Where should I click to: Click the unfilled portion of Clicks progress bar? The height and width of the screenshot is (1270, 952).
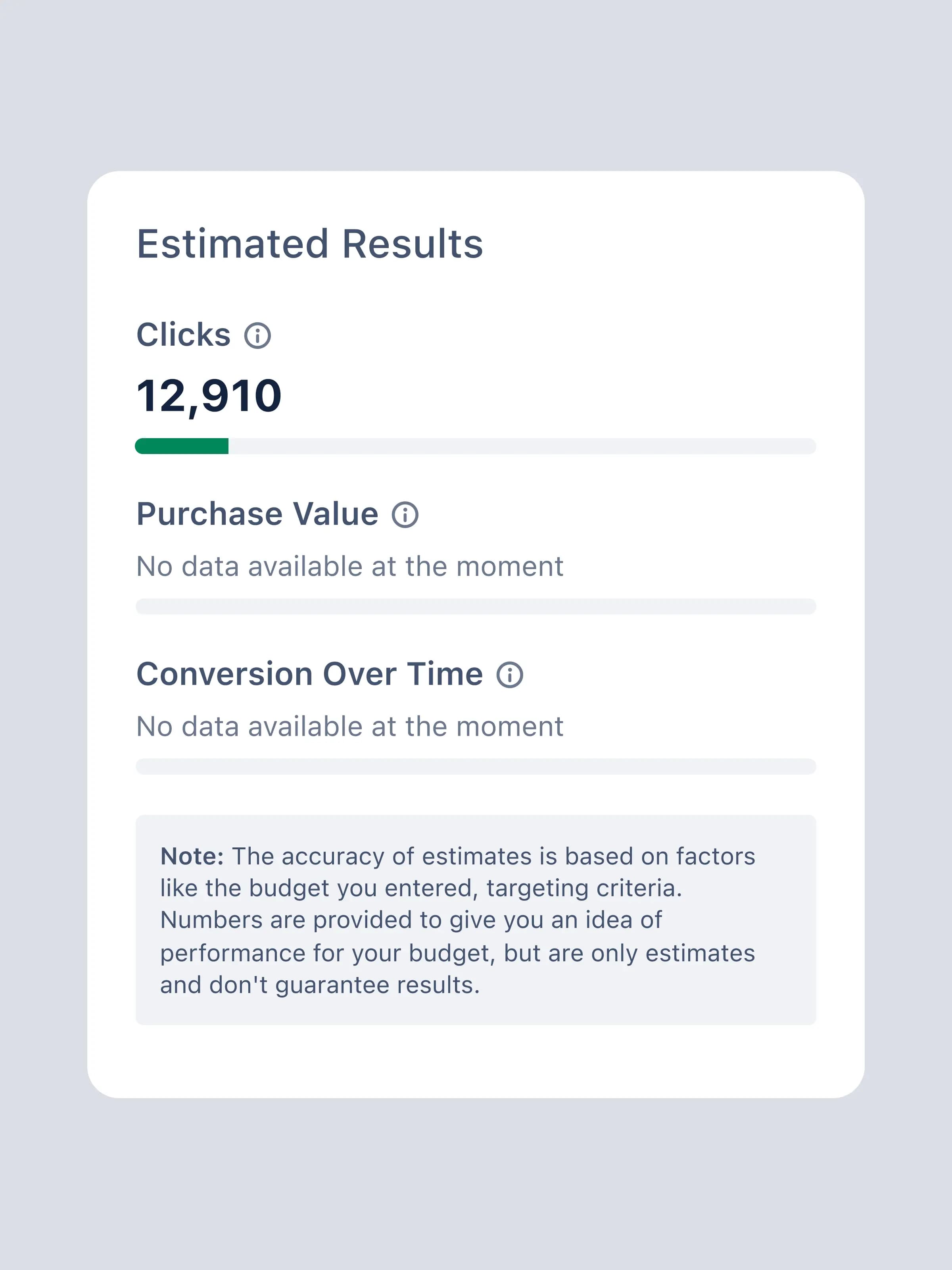[522, 446]
